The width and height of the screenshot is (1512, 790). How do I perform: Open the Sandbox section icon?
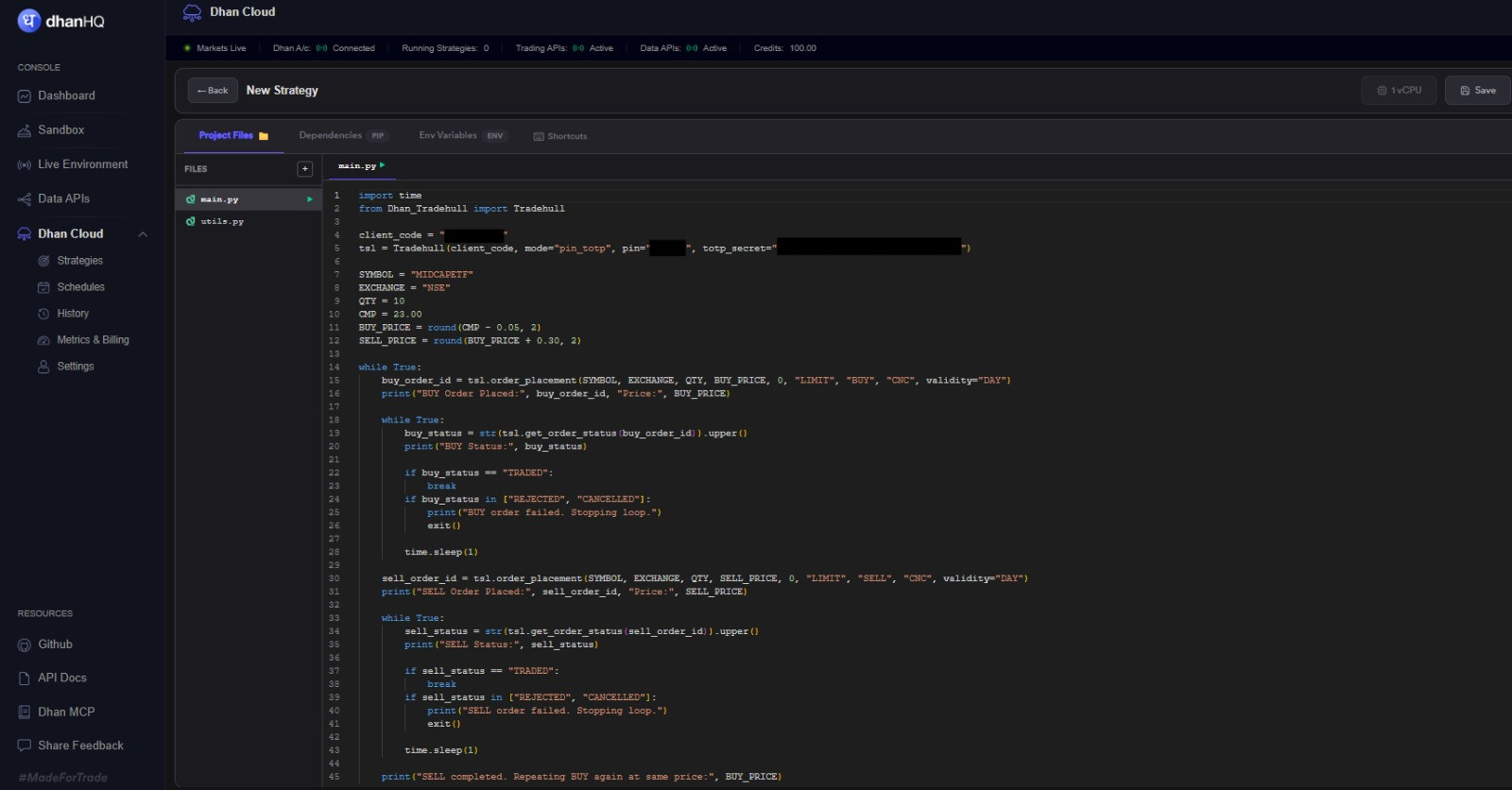(x=25, y=130)
